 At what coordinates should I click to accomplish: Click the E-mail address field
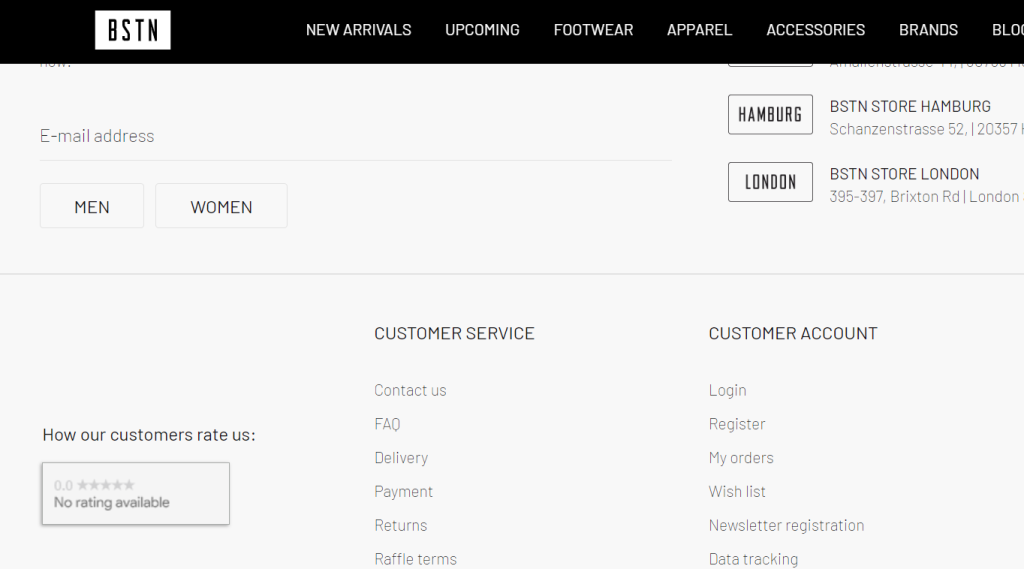(355, 136)
